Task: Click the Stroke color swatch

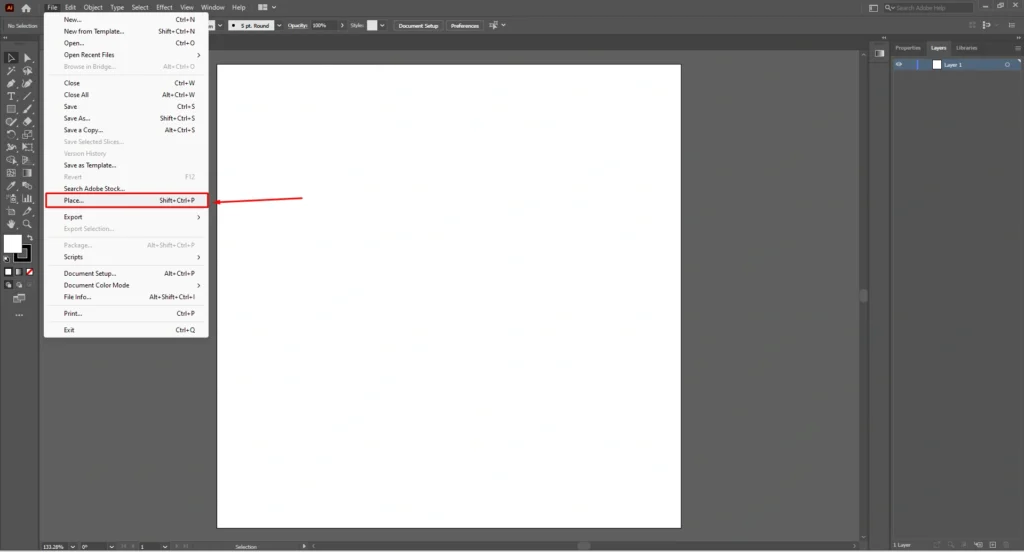Action: pyautogui.click(x=24, y=253)
